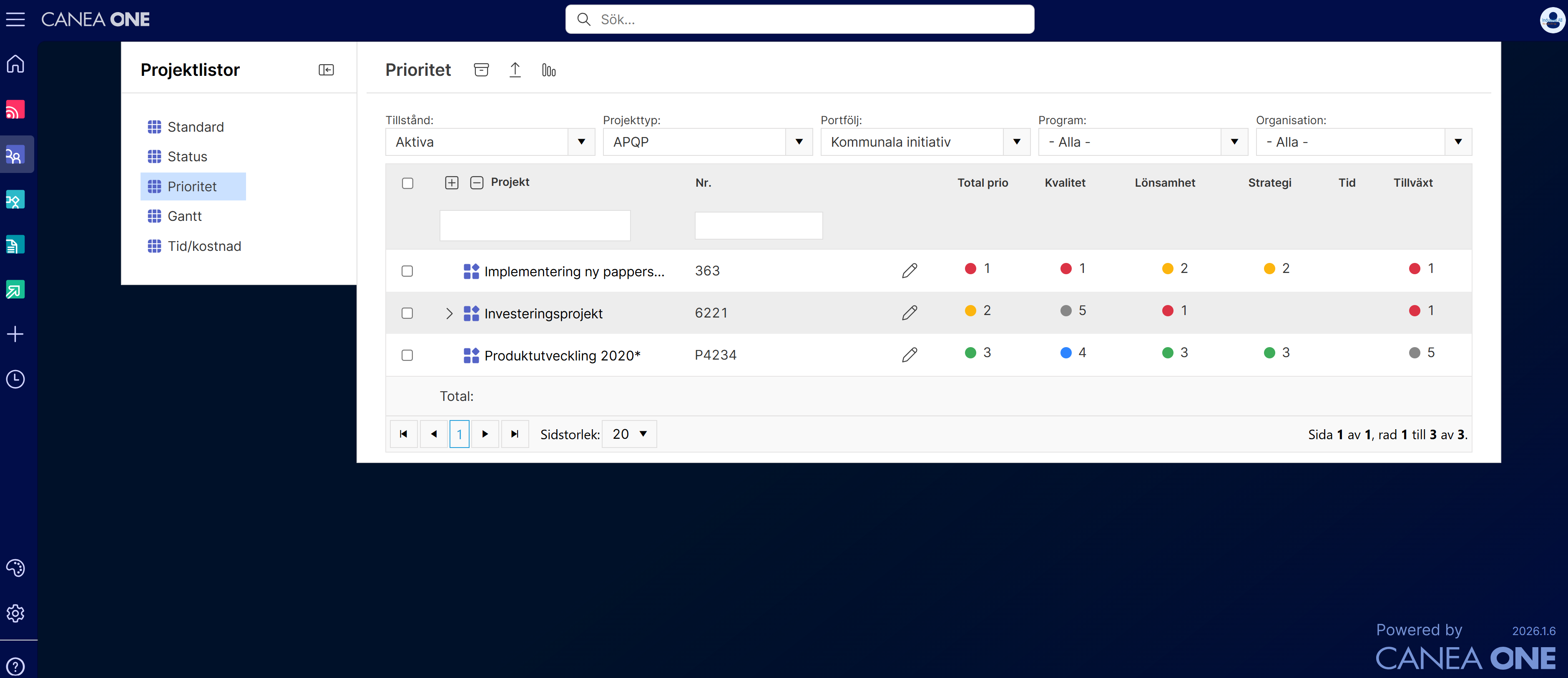Open the Portfölj dropdown Kommunala initiativ

click(x=925, y=142)
